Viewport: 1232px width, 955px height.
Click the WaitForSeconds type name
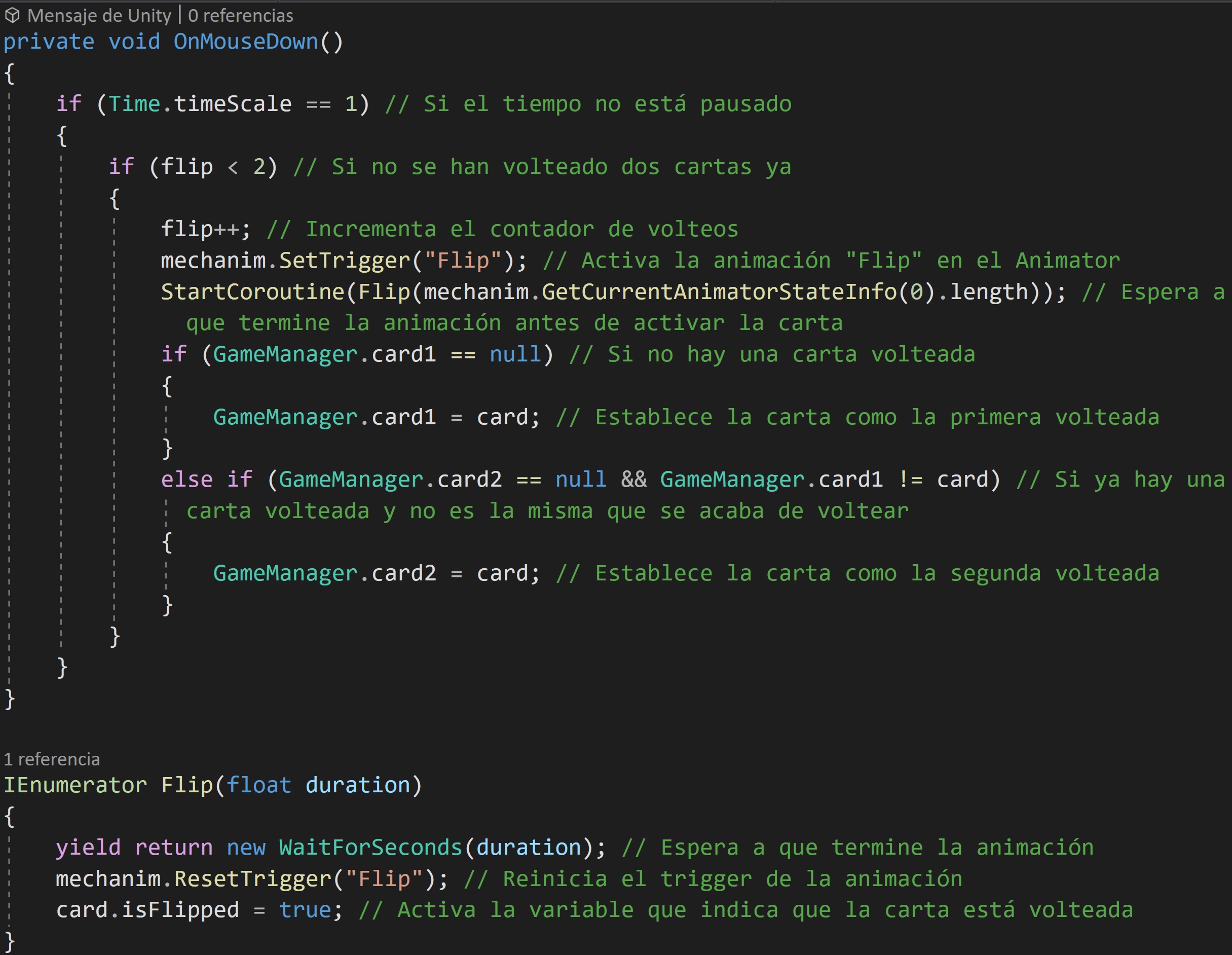pyautogui.click(x=370, y=847)
